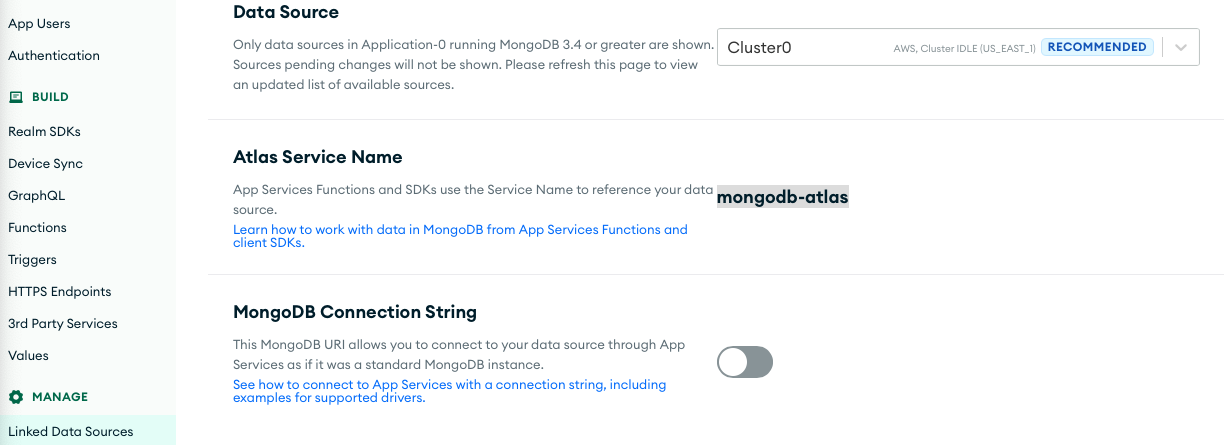Open the Learn how to work with data link

pyautogui.click(x=460, y=236)
